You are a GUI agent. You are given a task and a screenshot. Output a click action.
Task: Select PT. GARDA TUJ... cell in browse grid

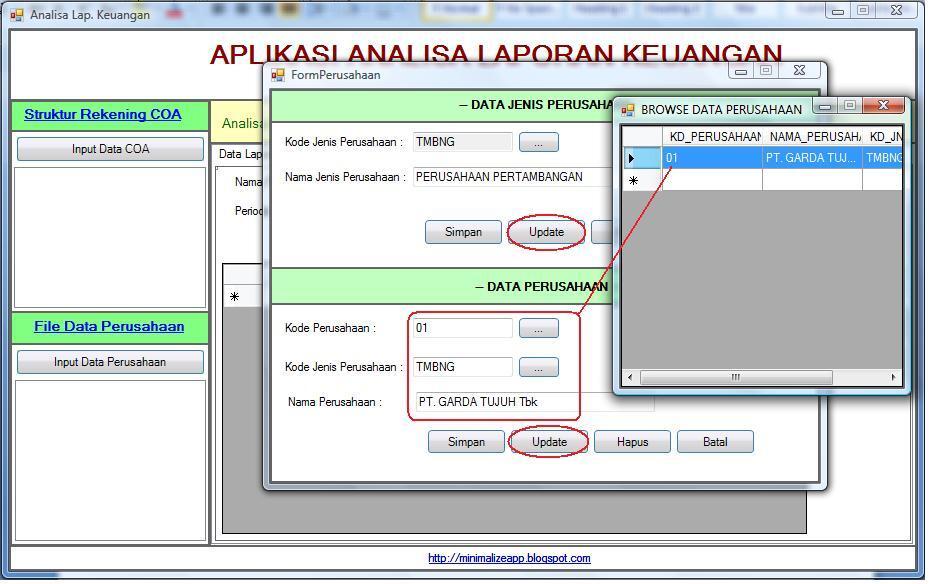812,158
